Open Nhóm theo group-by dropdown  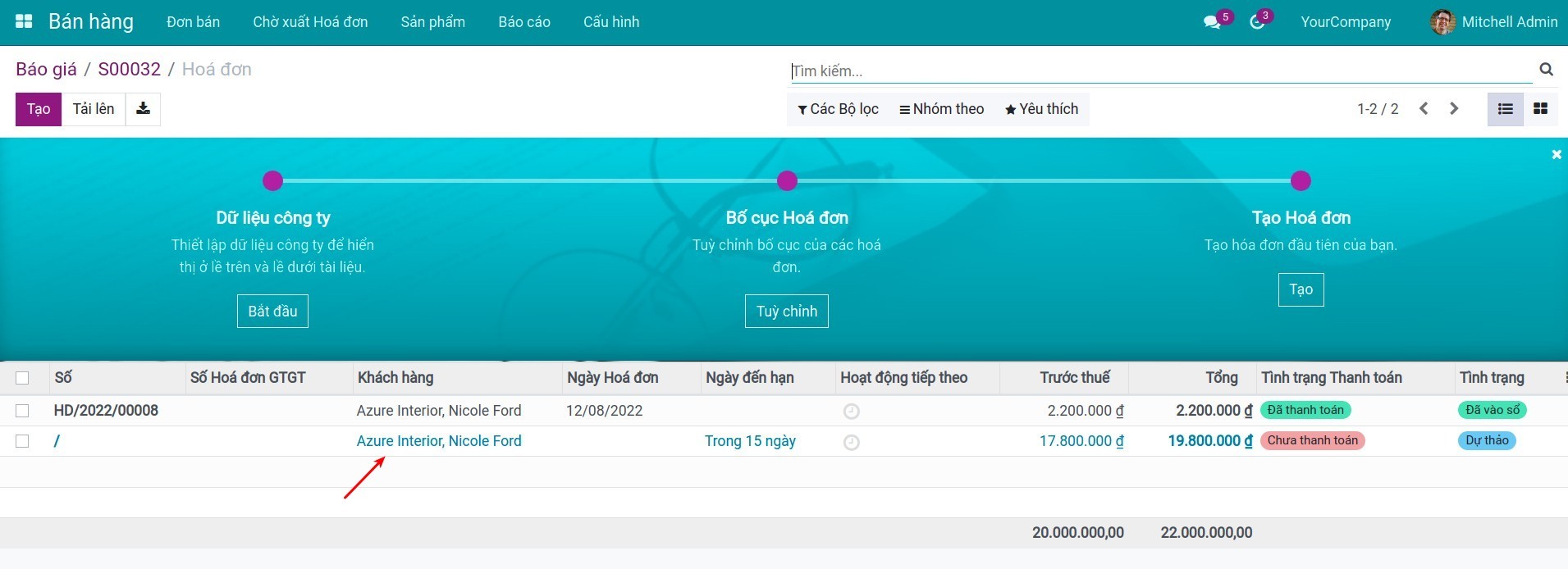(x=941, y=109)
